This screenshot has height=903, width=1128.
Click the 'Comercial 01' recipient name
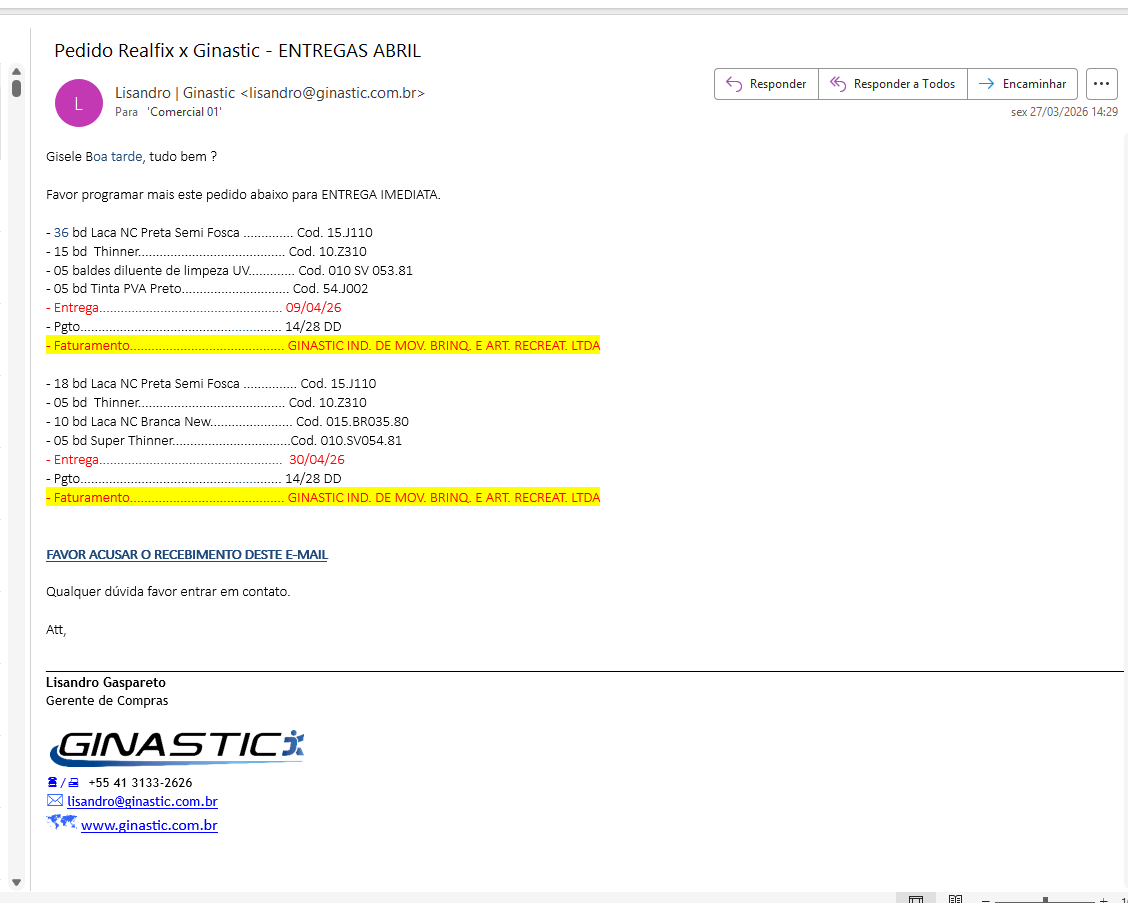184,112
